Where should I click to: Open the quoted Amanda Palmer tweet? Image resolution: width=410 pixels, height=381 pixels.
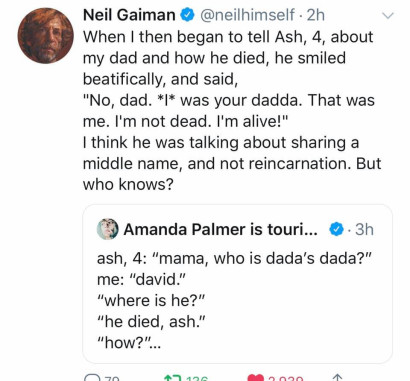click(x=237, y=284)
